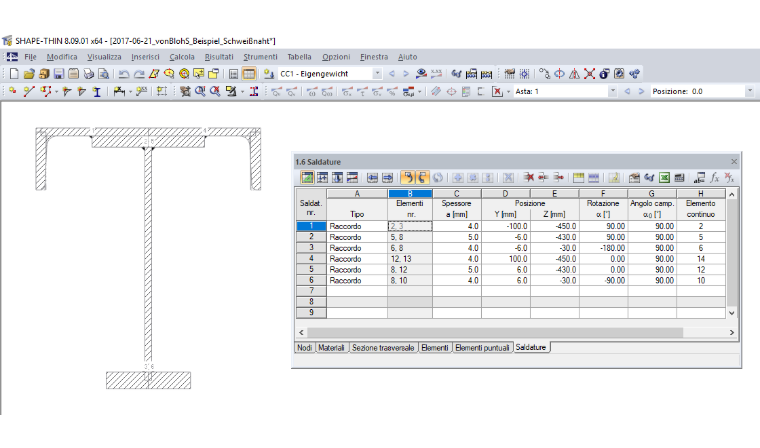The image size is (760, 448).
Task: Click scroll right arrow in Saldature table
Action: (x=732, y=332)
